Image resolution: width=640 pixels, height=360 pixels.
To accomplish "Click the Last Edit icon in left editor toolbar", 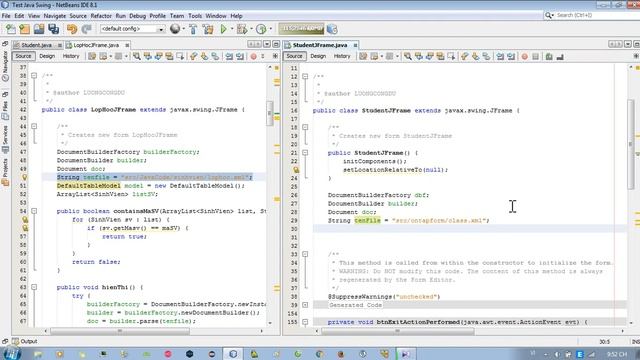I will [92, 56].
